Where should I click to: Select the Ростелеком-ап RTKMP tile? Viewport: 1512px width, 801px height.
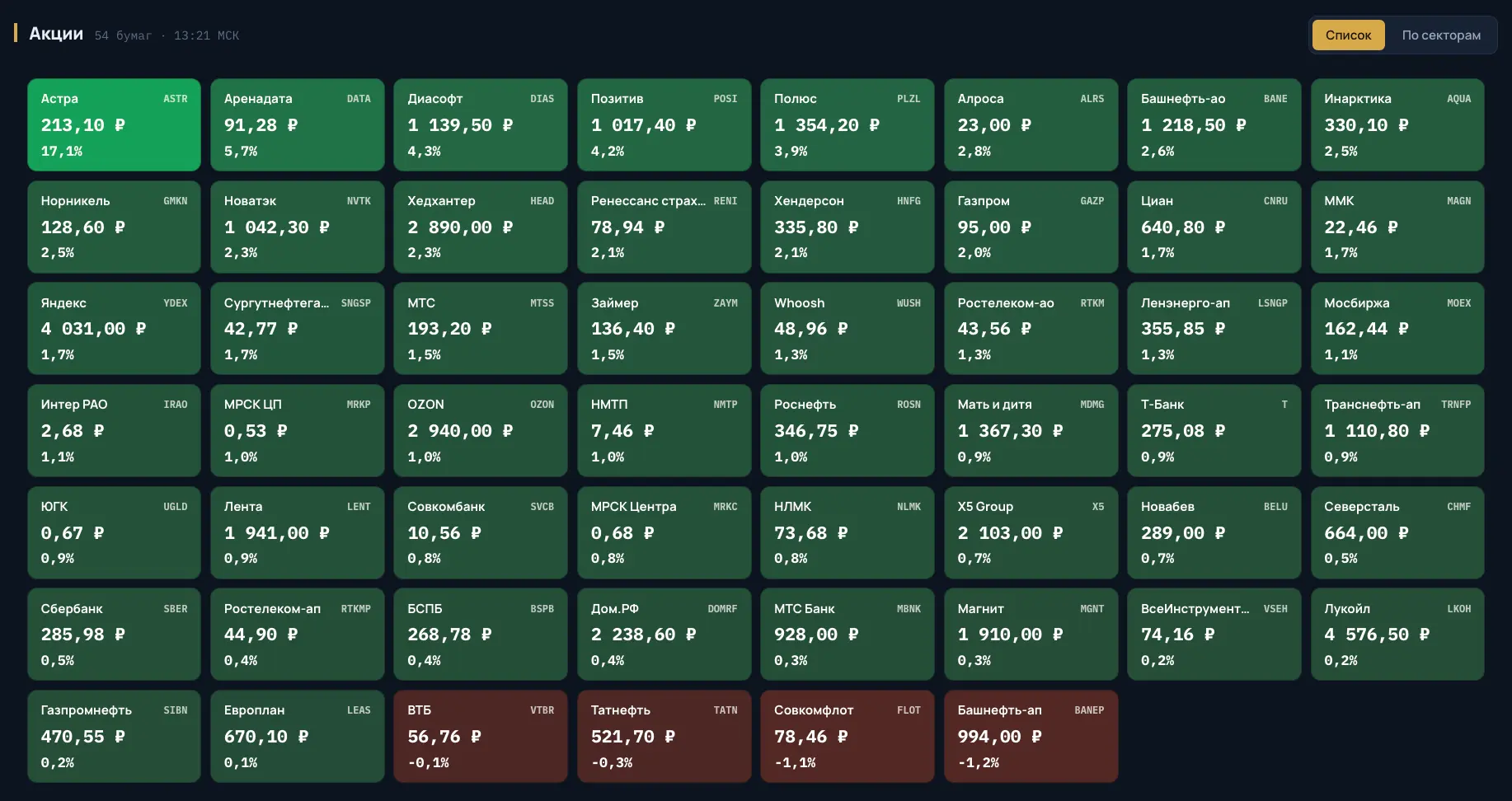[298, 635]
